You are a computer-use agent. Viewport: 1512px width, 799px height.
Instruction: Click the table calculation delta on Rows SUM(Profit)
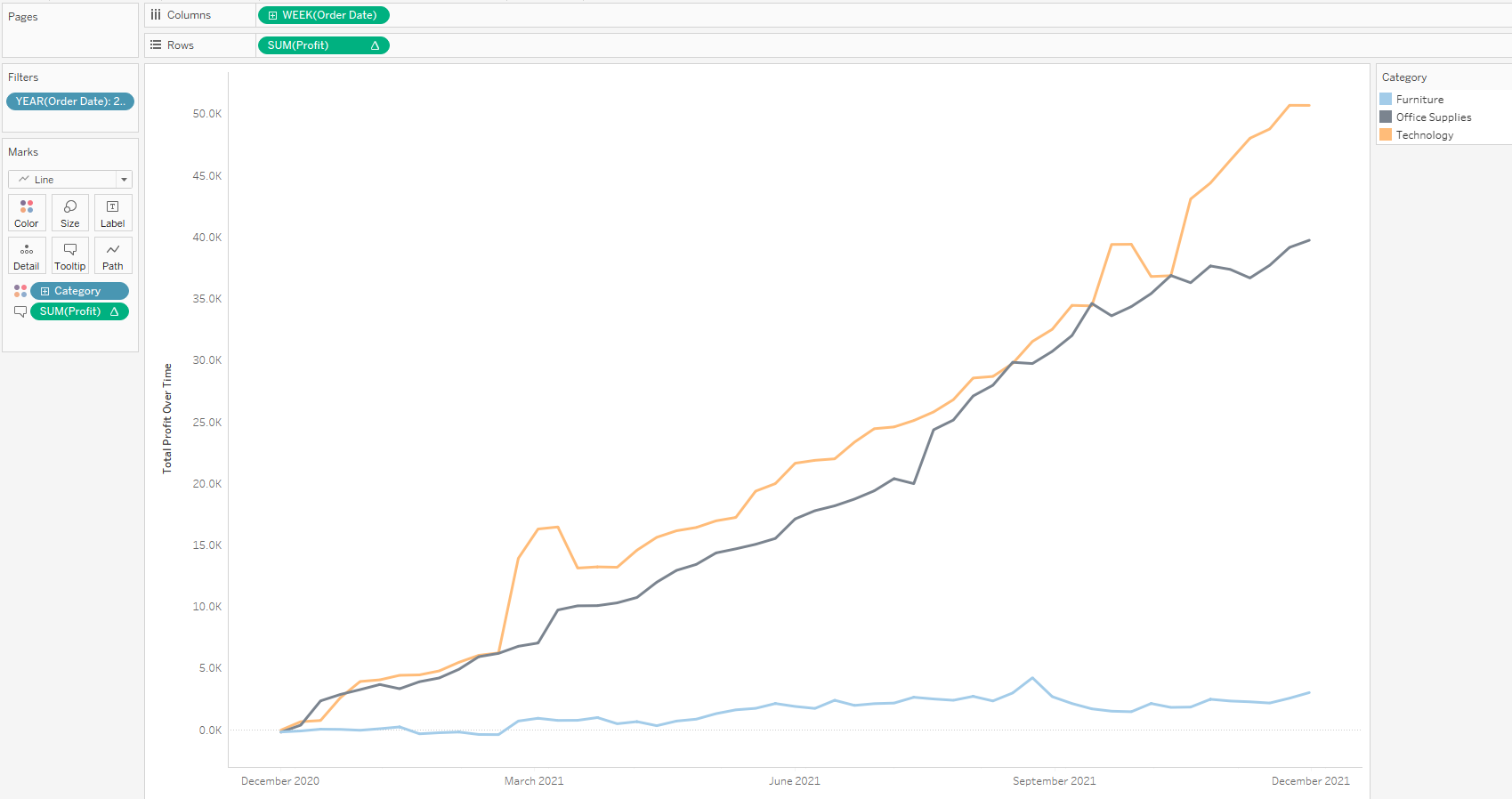point(375,45)
